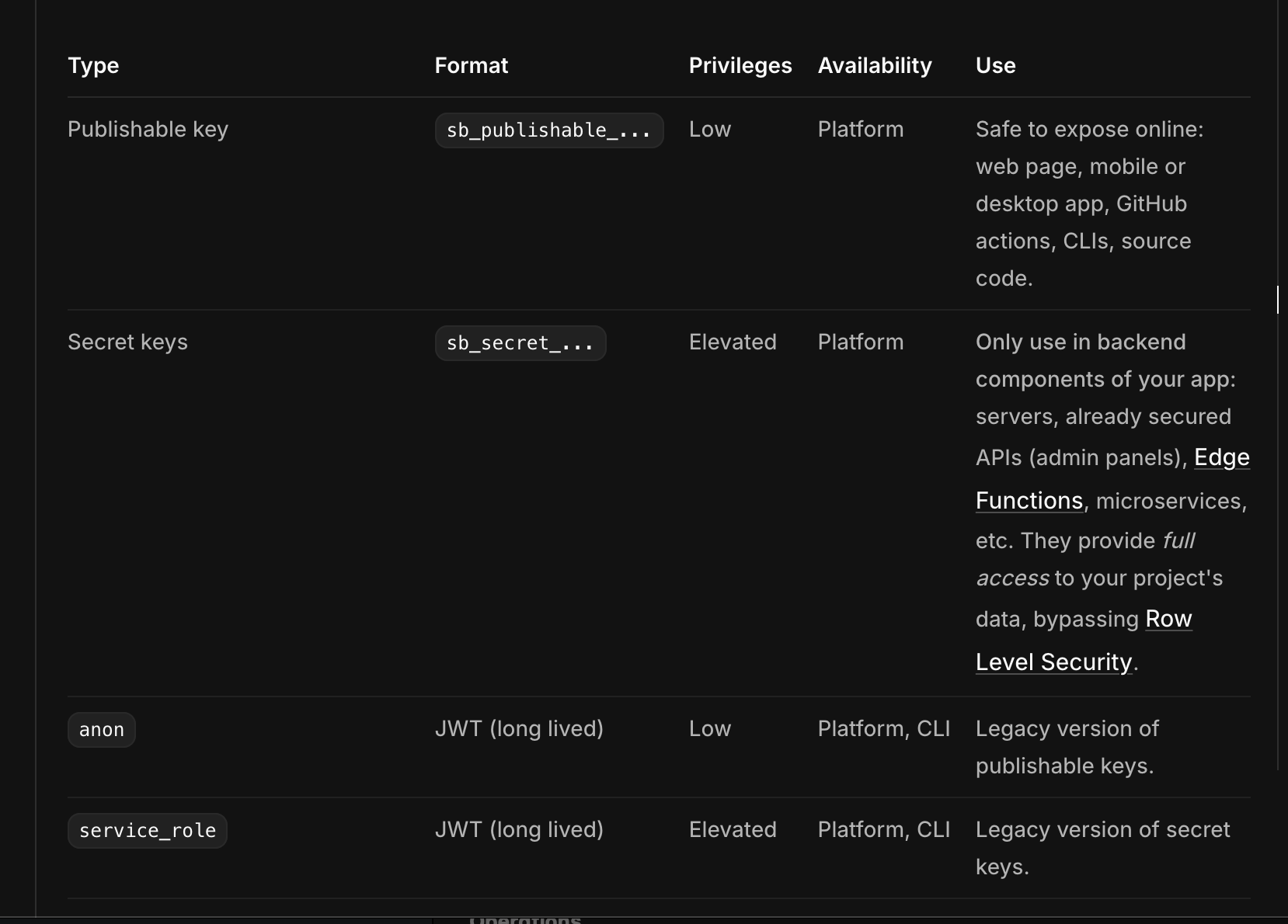Click Low privilege in Publishable key row
The image size is (1288, 924).
point(710,129)
